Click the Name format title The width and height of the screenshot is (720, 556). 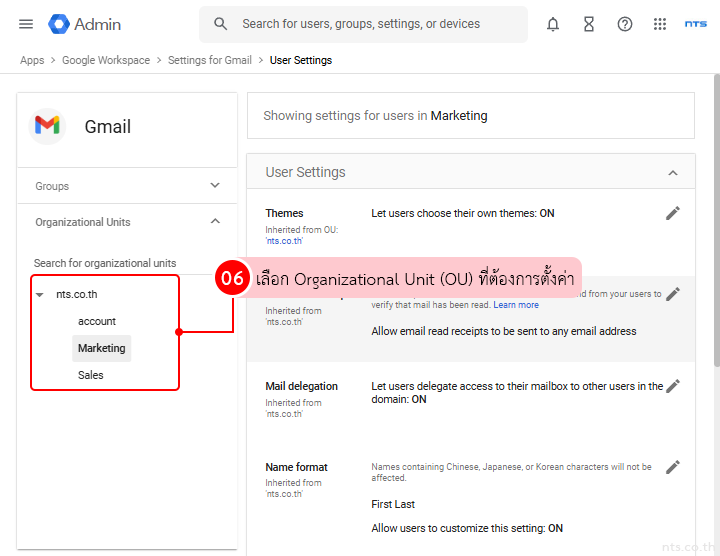296,467
